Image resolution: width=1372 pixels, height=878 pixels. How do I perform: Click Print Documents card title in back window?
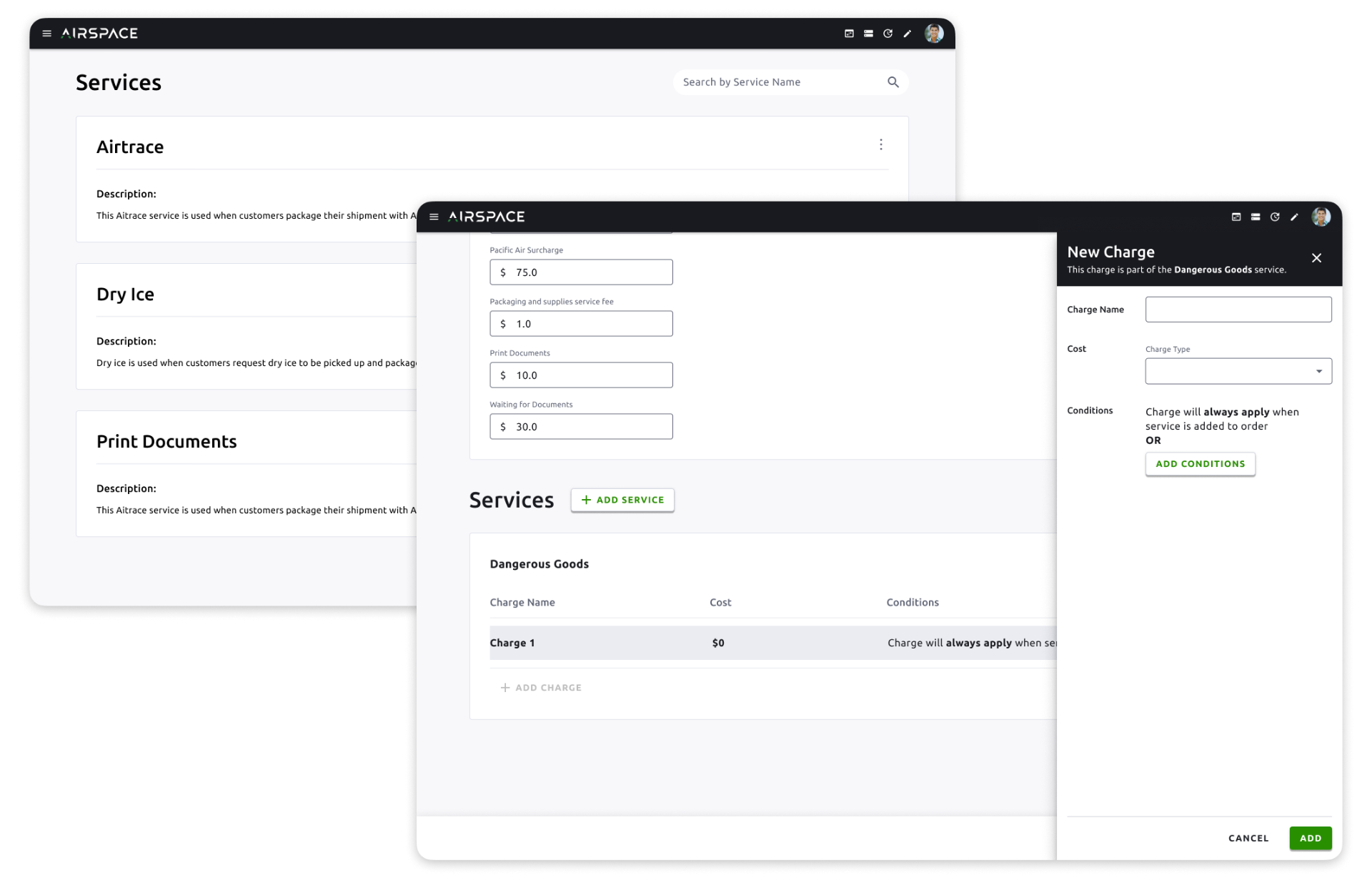166,441
